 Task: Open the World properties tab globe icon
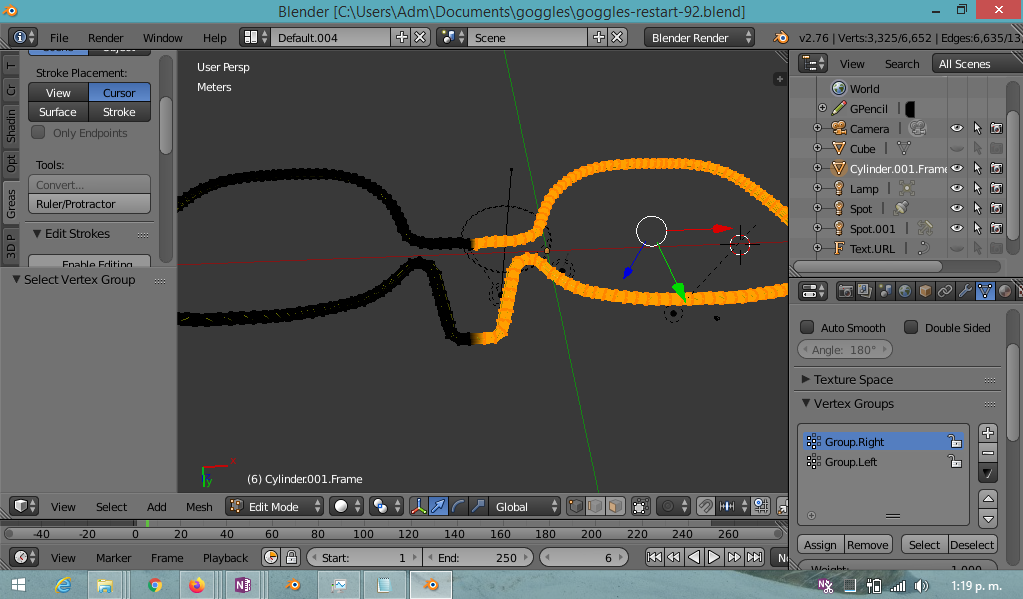point(905,291)
